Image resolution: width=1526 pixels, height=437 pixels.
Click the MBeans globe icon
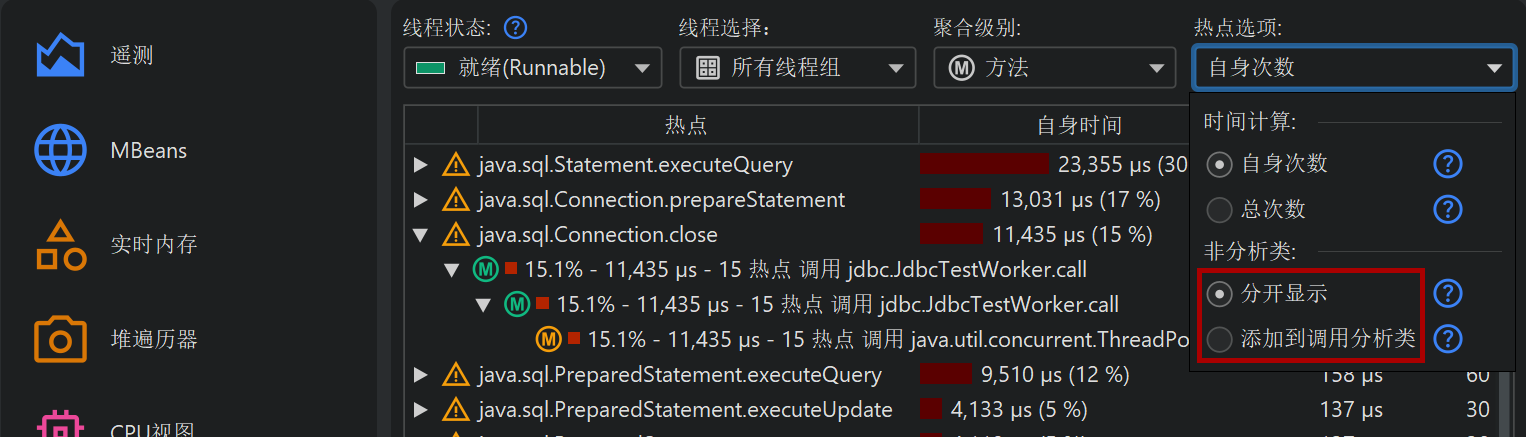60,151
